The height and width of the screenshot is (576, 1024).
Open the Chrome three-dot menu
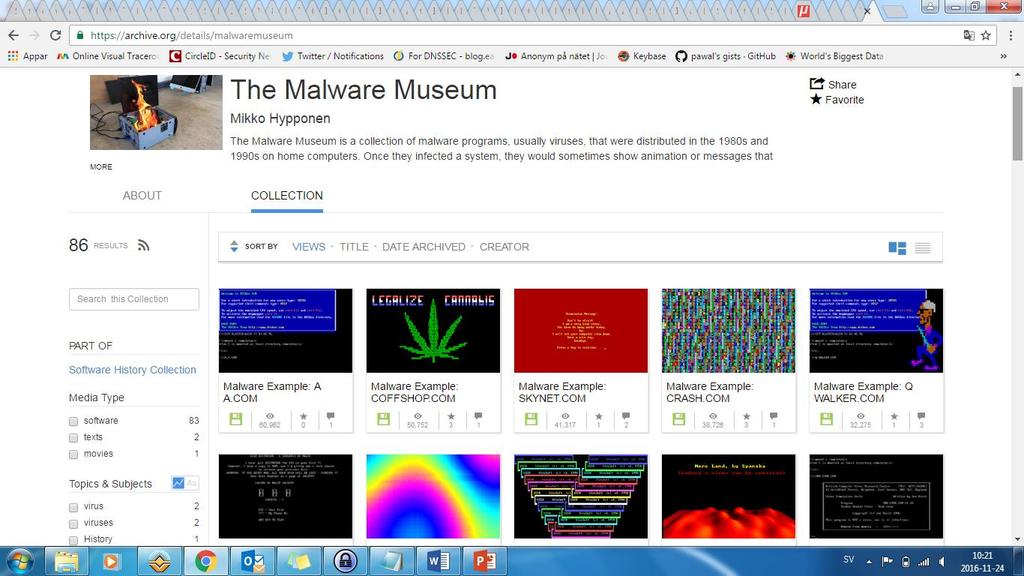(1010, 35)
